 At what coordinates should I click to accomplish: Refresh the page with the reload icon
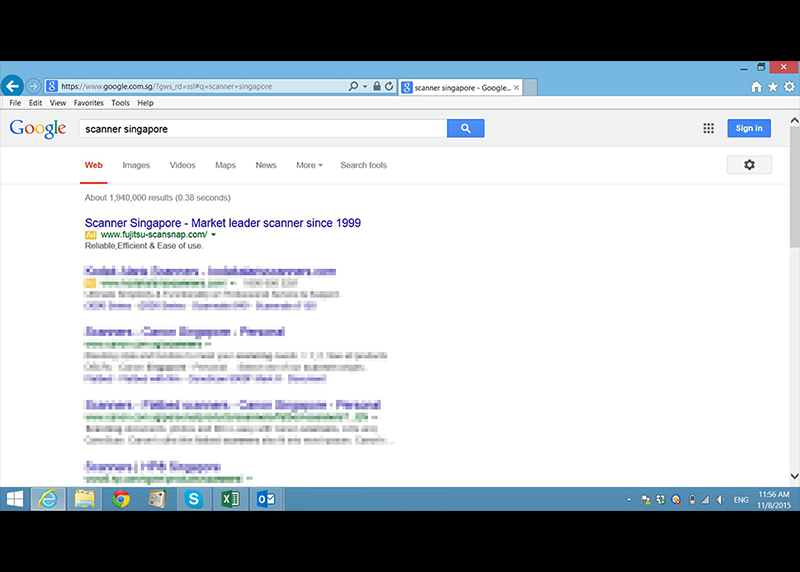click(x=389, y=87)
